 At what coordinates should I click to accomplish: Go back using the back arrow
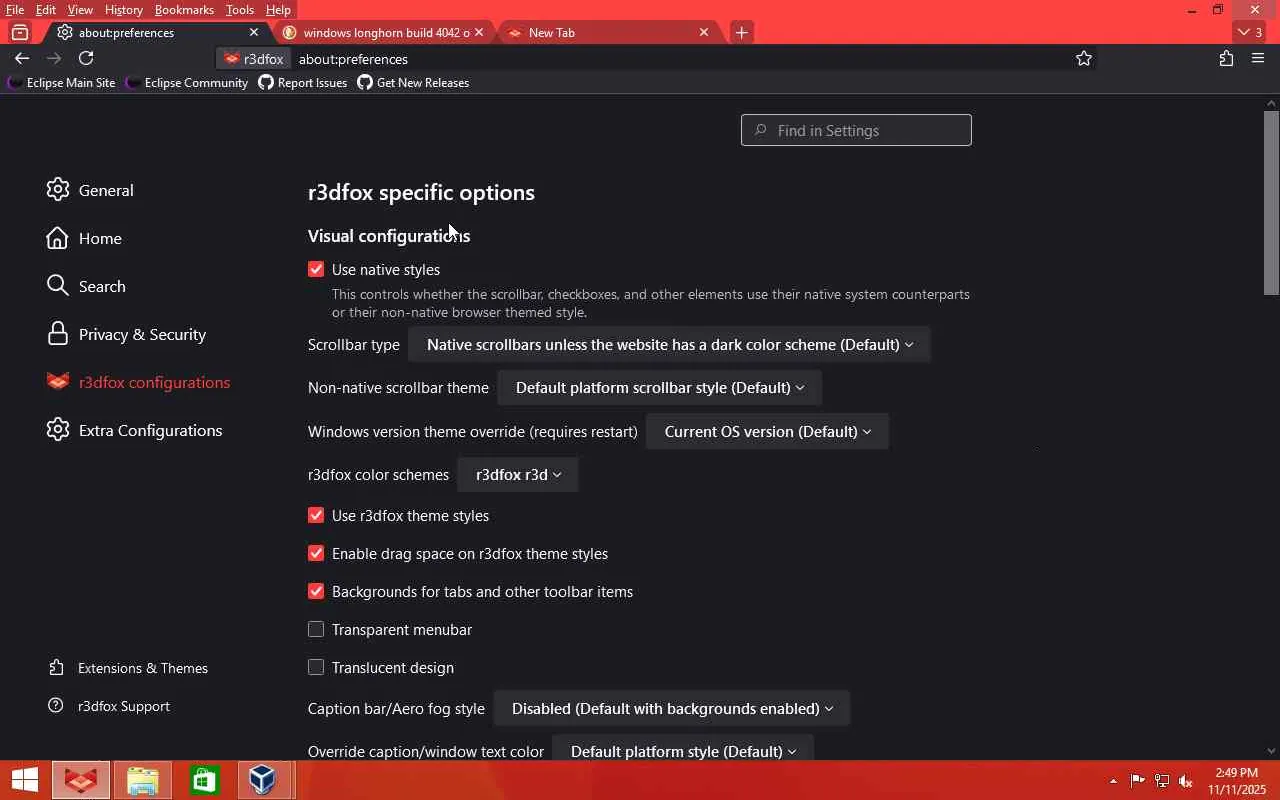coord(22,59)
